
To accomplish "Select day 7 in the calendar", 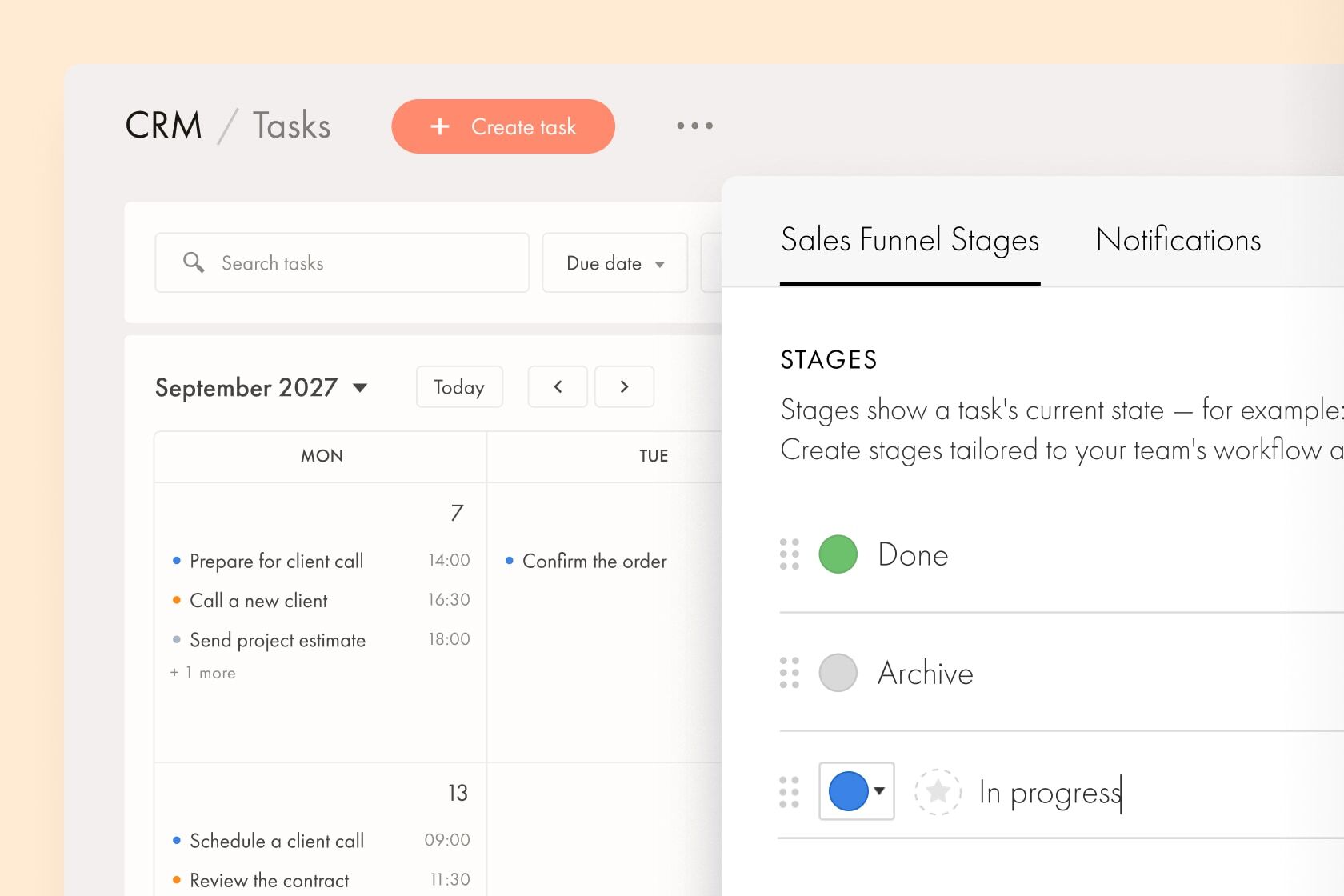I will point(457,513).
